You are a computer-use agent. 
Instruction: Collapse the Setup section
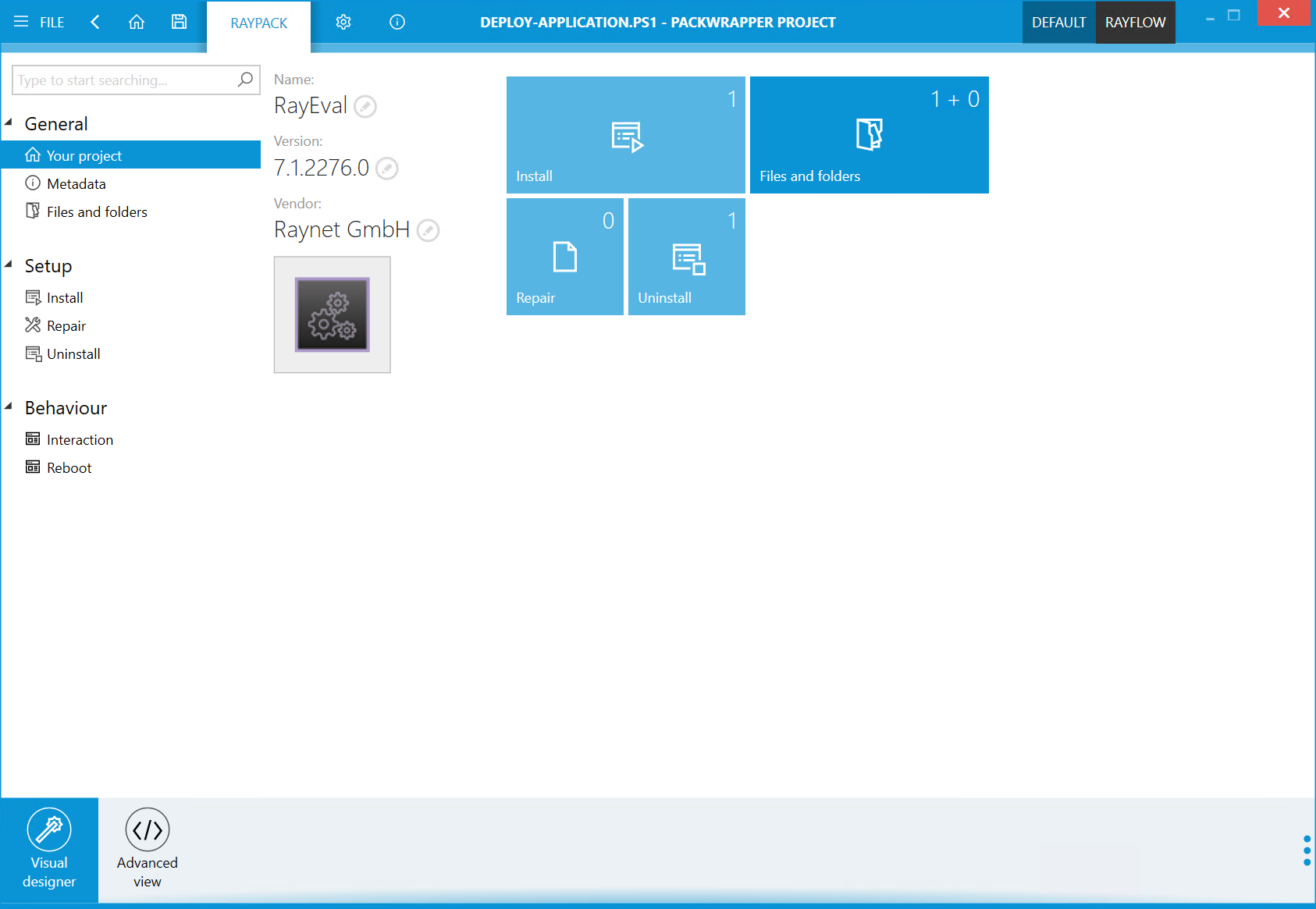tap(9, 265)
